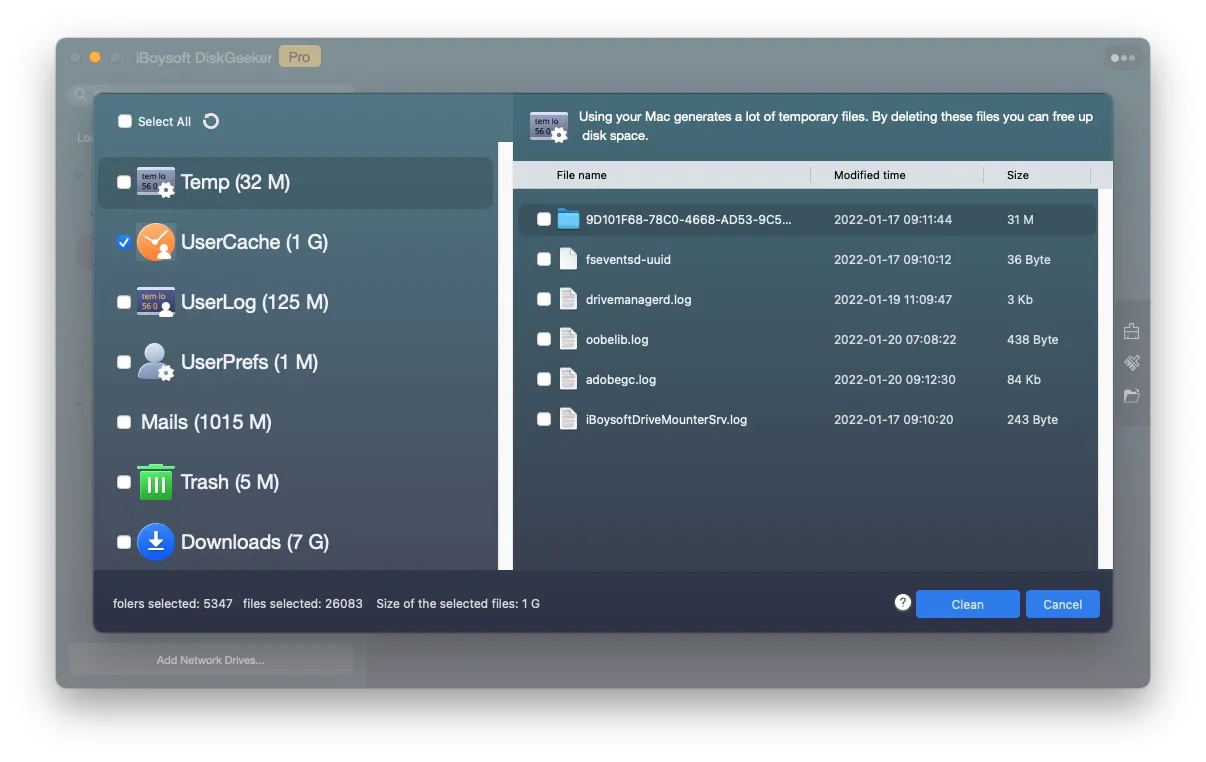The height and width of the screenshot is (762, 1206).
Task: Uncheck the UserCache checkbox
Action: pyautogui.click(x=124, y=242)
